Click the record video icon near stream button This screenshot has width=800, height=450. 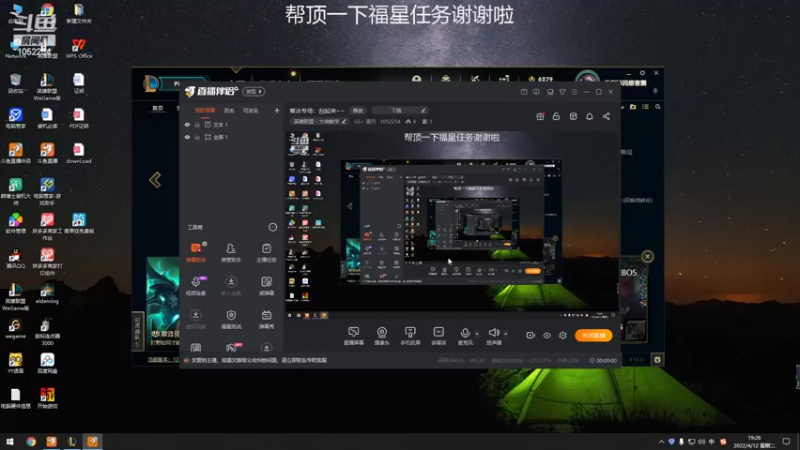tap(531, 335)
